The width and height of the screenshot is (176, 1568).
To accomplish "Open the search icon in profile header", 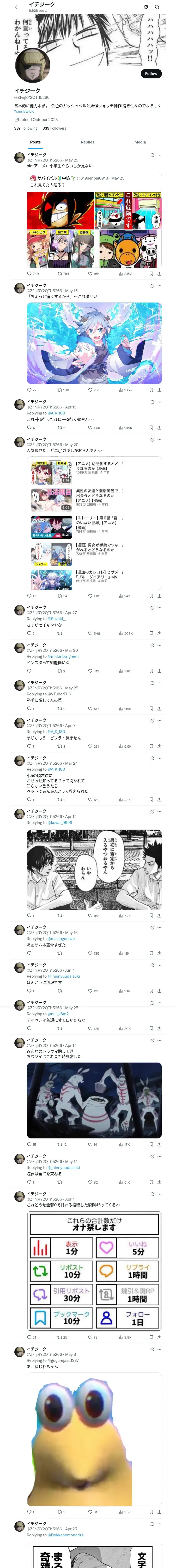I will tap(157, 7).
